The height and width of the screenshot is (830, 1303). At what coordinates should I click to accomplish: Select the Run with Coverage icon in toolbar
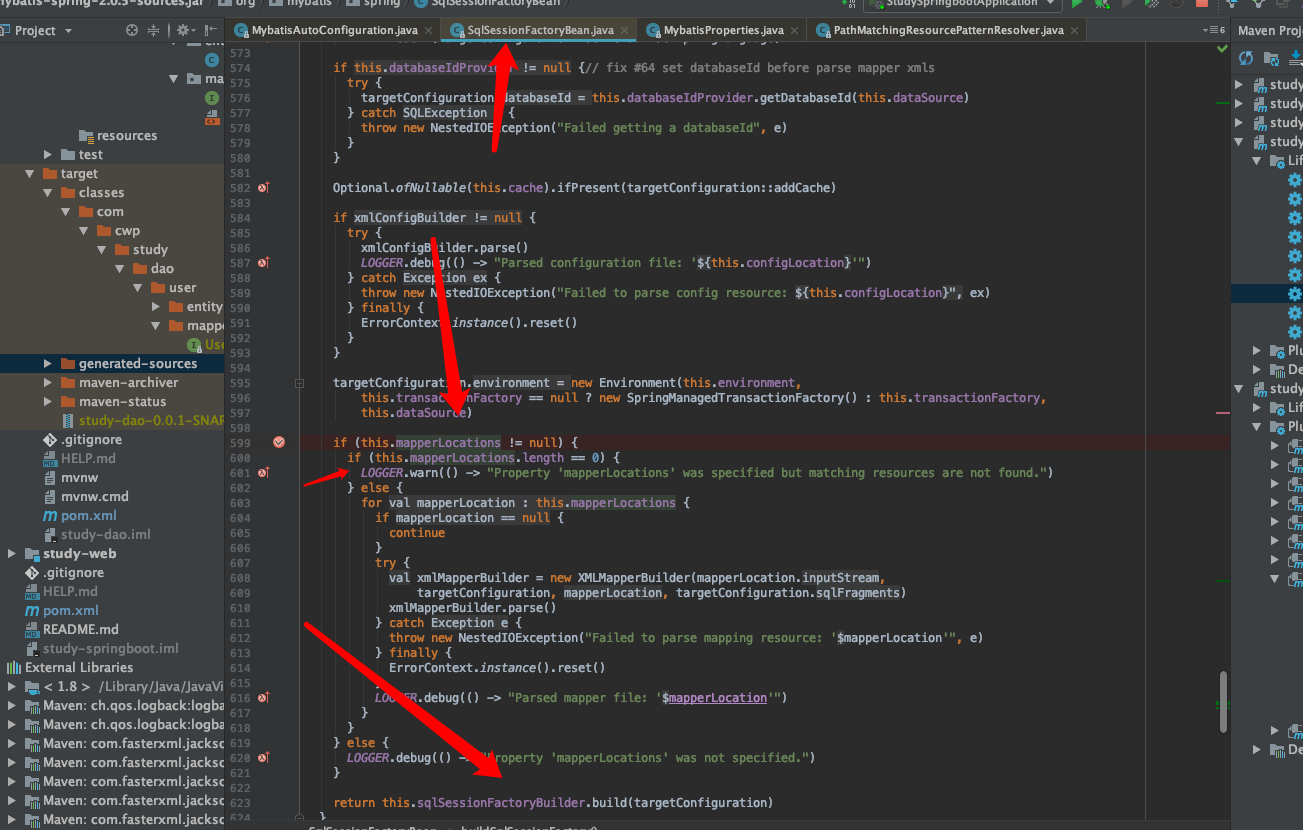pos(1150,5)
